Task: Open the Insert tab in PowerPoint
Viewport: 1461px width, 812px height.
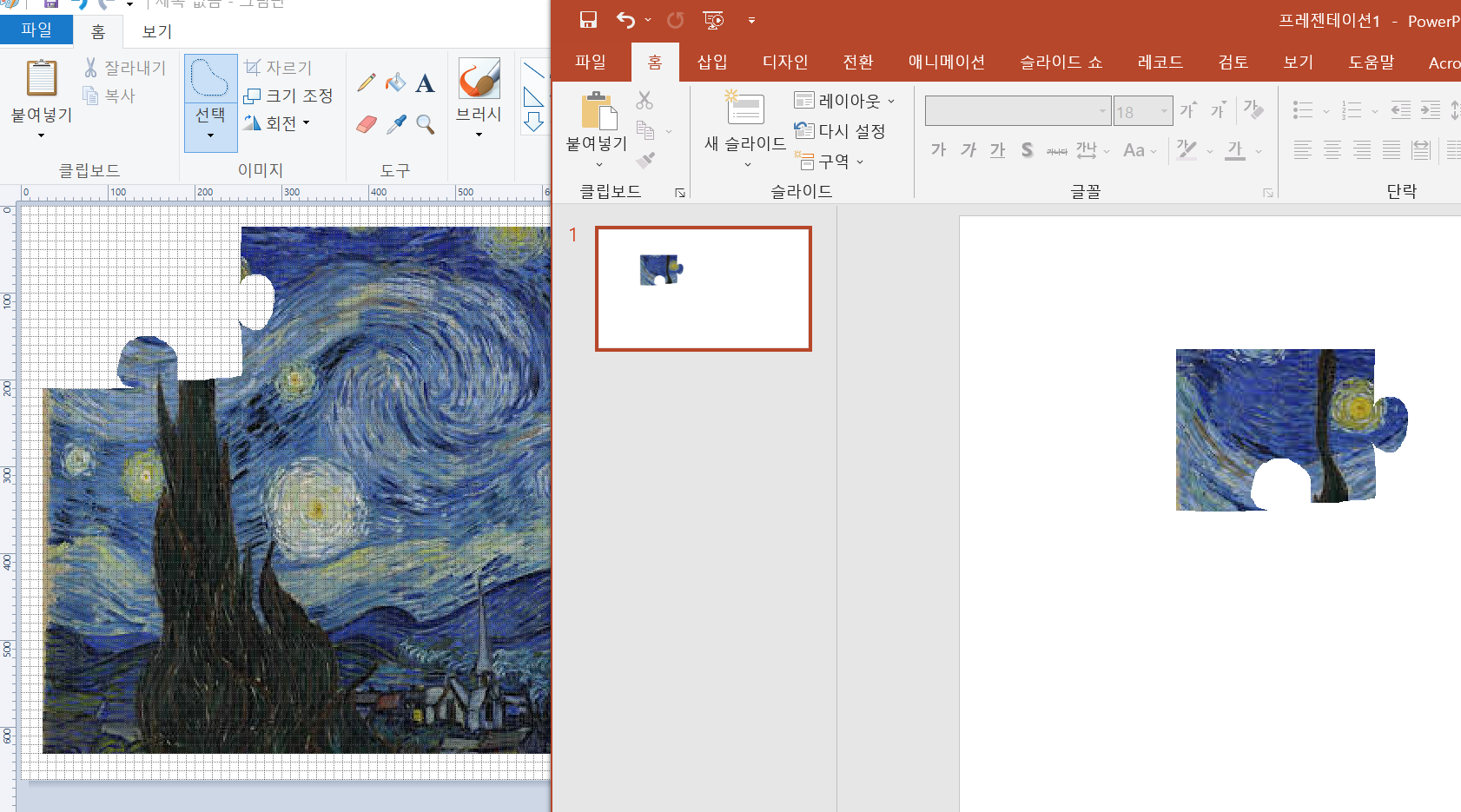Action: pyautogui.click(x=712, y=62)
